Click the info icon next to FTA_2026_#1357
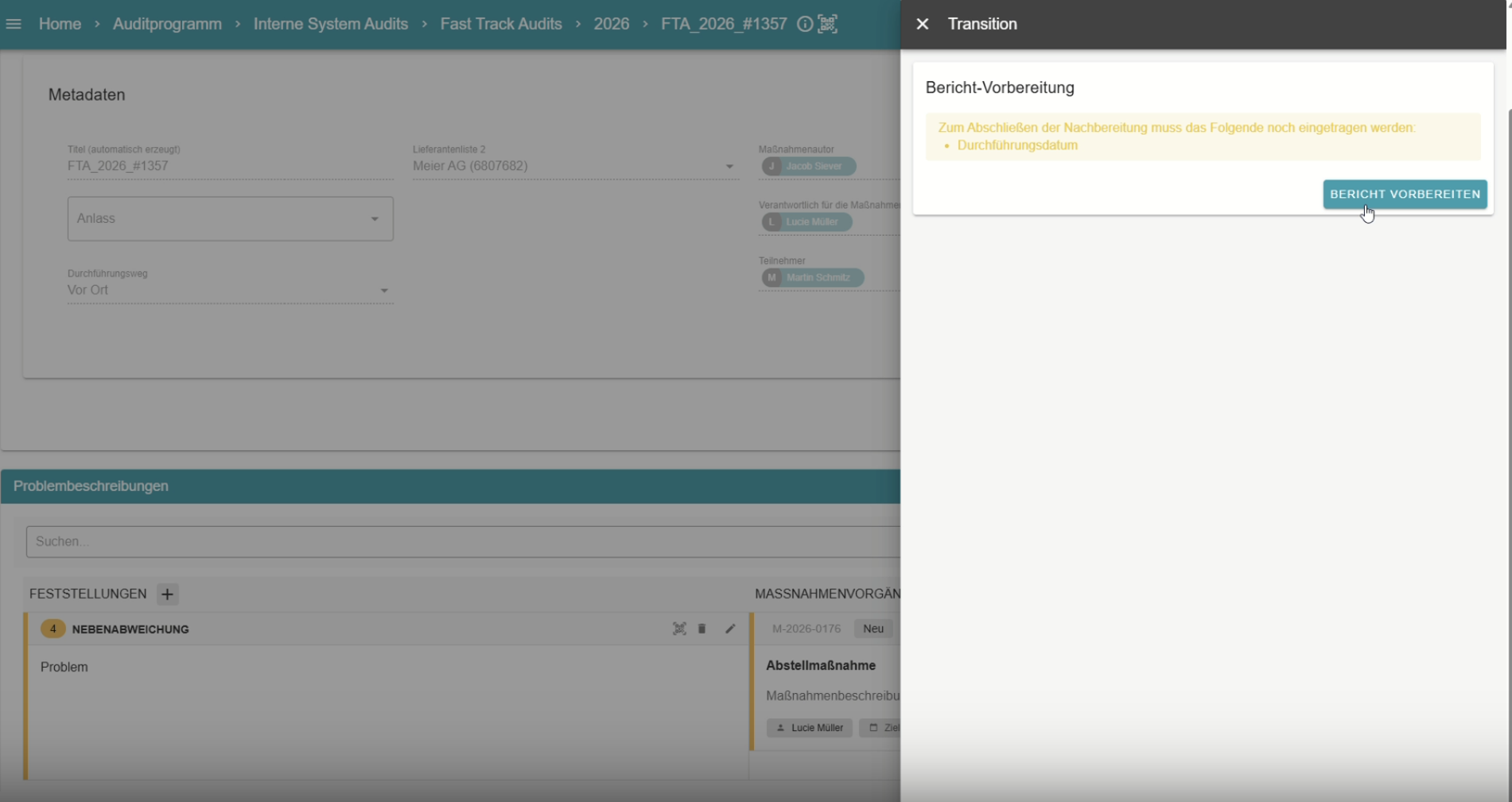The width and height of the screenshot is (1512, 802). pos(805,24)
